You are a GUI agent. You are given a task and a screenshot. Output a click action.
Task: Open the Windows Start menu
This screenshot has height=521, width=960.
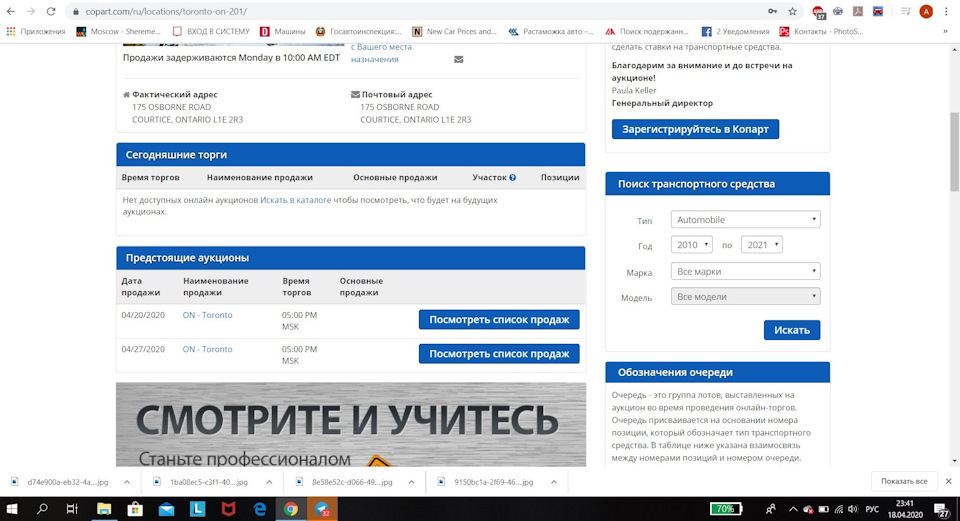click(12, 509)
